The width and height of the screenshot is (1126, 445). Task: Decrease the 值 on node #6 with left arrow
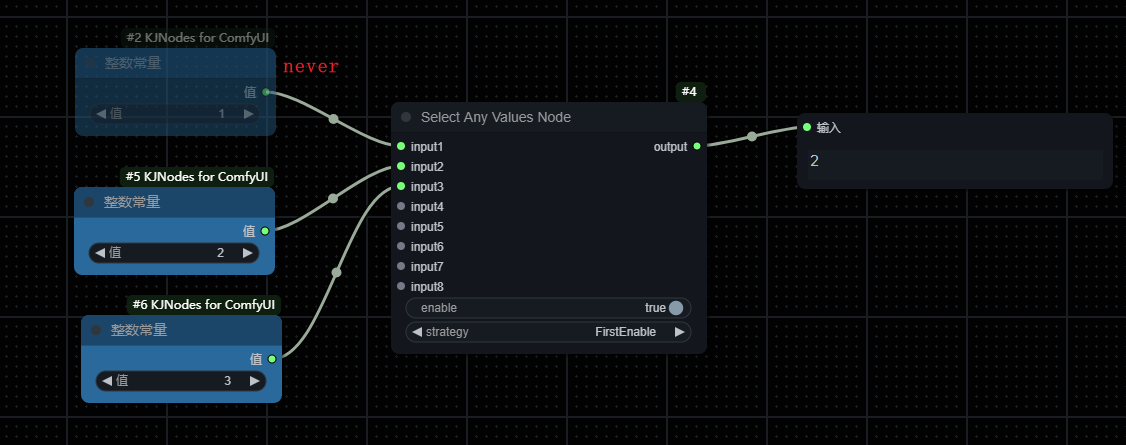click(x=107, y=380)
